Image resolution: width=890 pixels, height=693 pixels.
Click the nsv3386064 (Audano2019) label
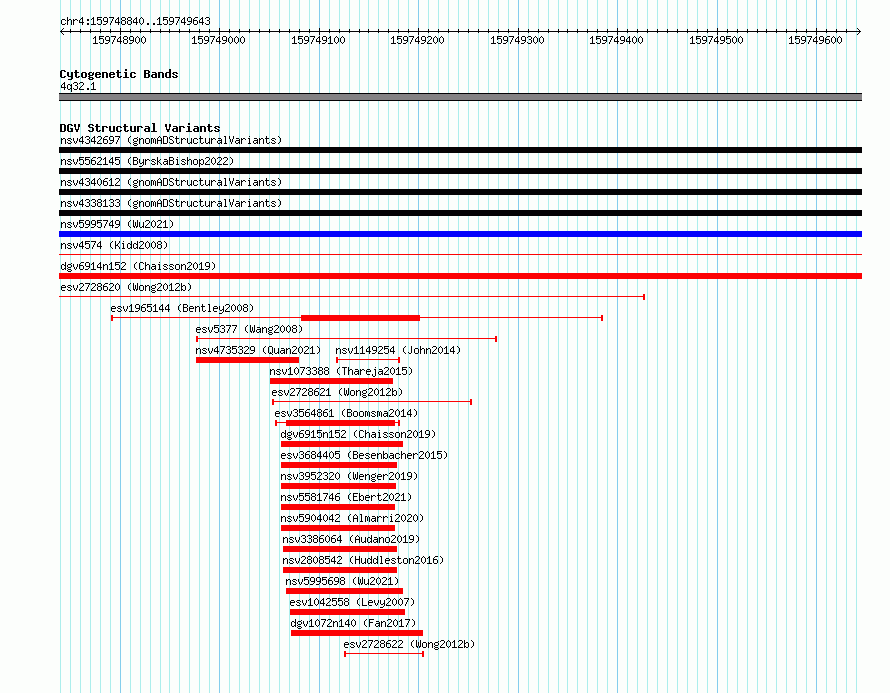click(x=351, y=539)
